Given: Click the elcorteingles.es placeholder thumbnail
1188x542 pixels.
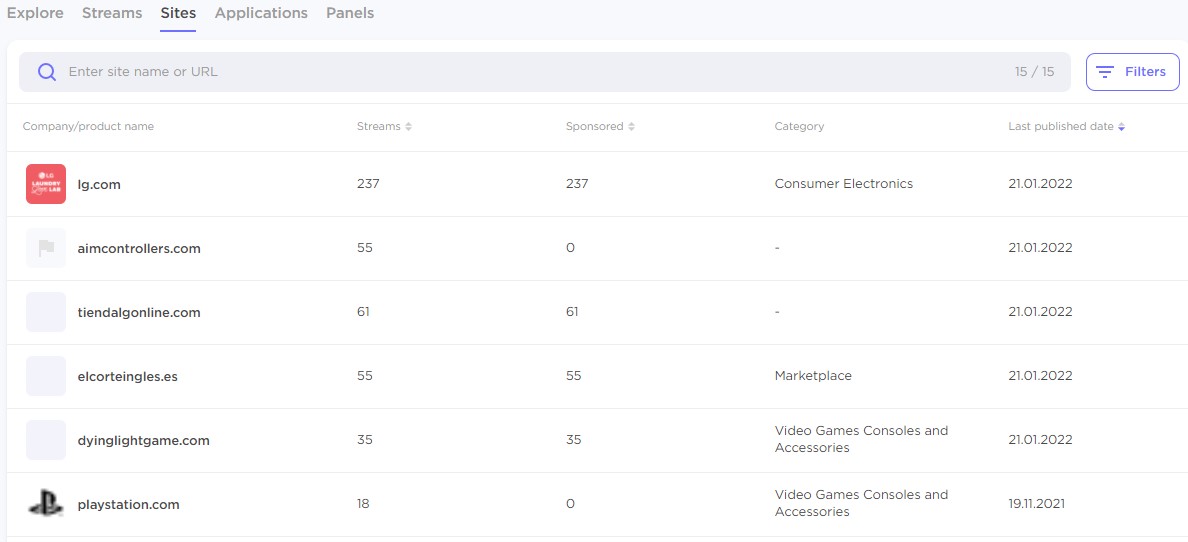Looking at the screenshot, I should coord(46,376).
